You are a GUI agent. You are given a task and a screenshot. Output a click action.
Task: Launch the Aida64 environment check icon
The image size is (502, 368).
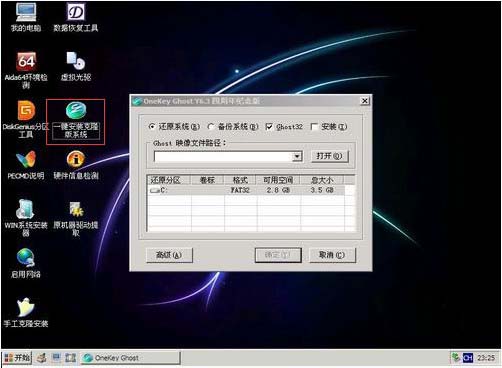(x=26, y=70)
